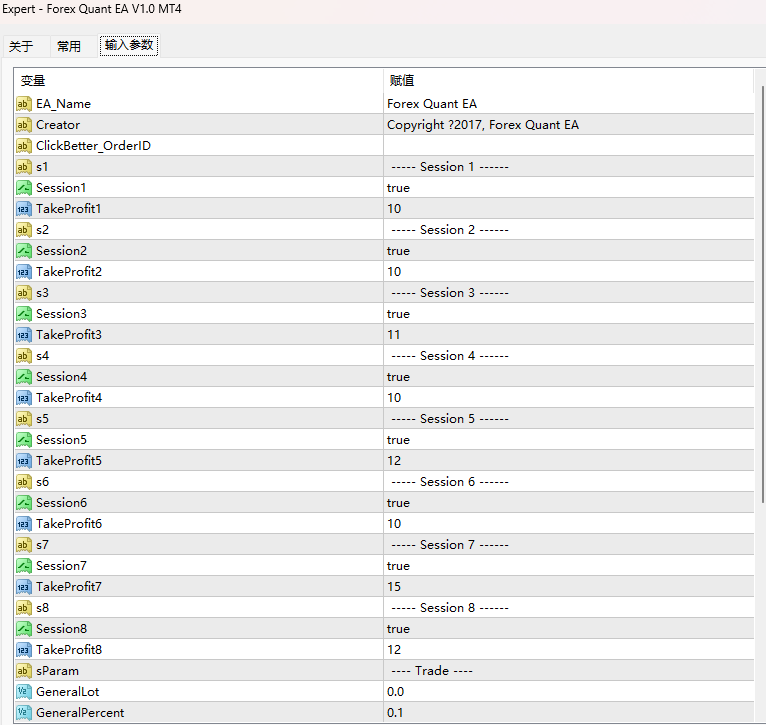Click the string icon beside sParam
The height and width of the screenshot is (725, 766).
point(23,671)
